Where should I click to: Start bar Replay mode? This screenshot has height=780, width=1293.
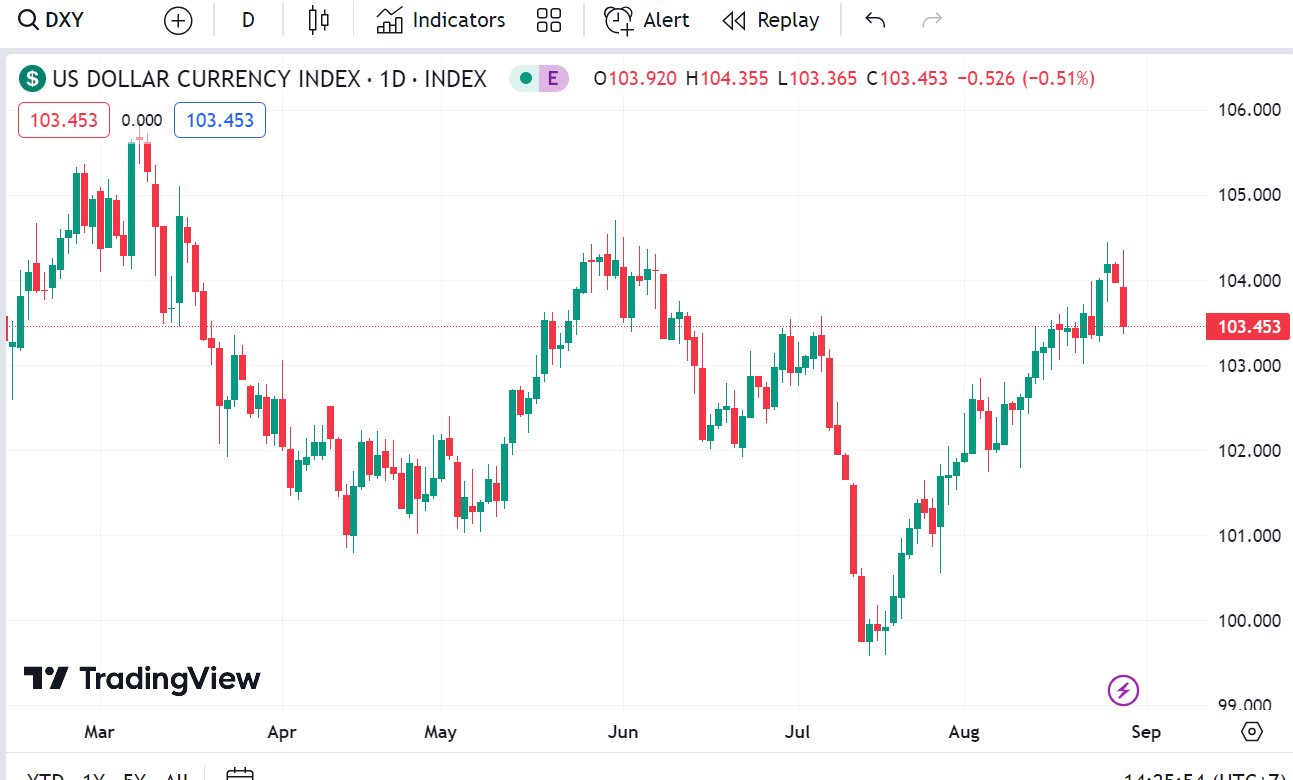(770, 20)
